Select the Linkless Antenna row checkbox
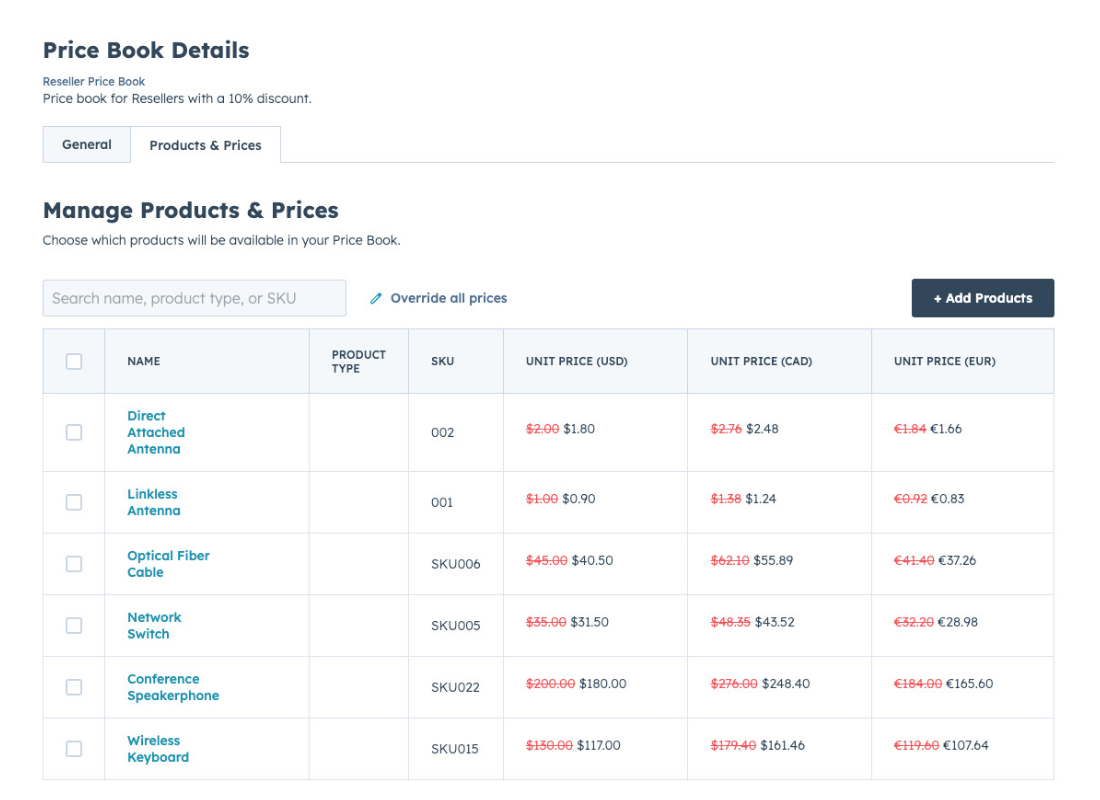1100x800 pixels. coord(74,502)
